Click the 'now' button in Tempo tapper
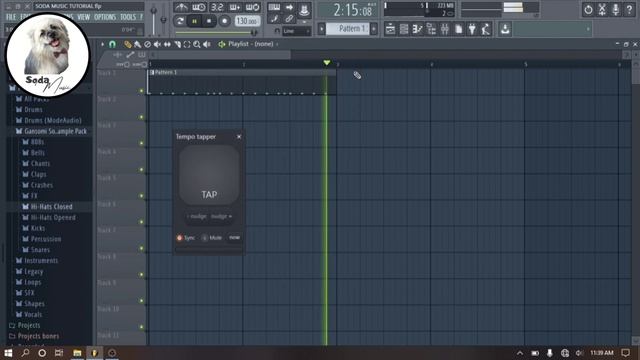Viewport: 640px width, 360px height. click(x=234, y=237)
